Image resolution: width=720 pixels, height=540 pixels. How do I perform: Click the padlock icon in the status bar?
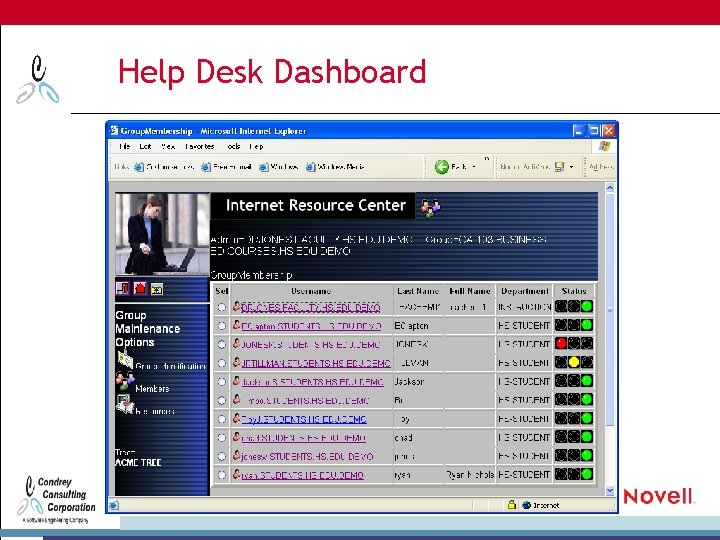pos(512,505)
